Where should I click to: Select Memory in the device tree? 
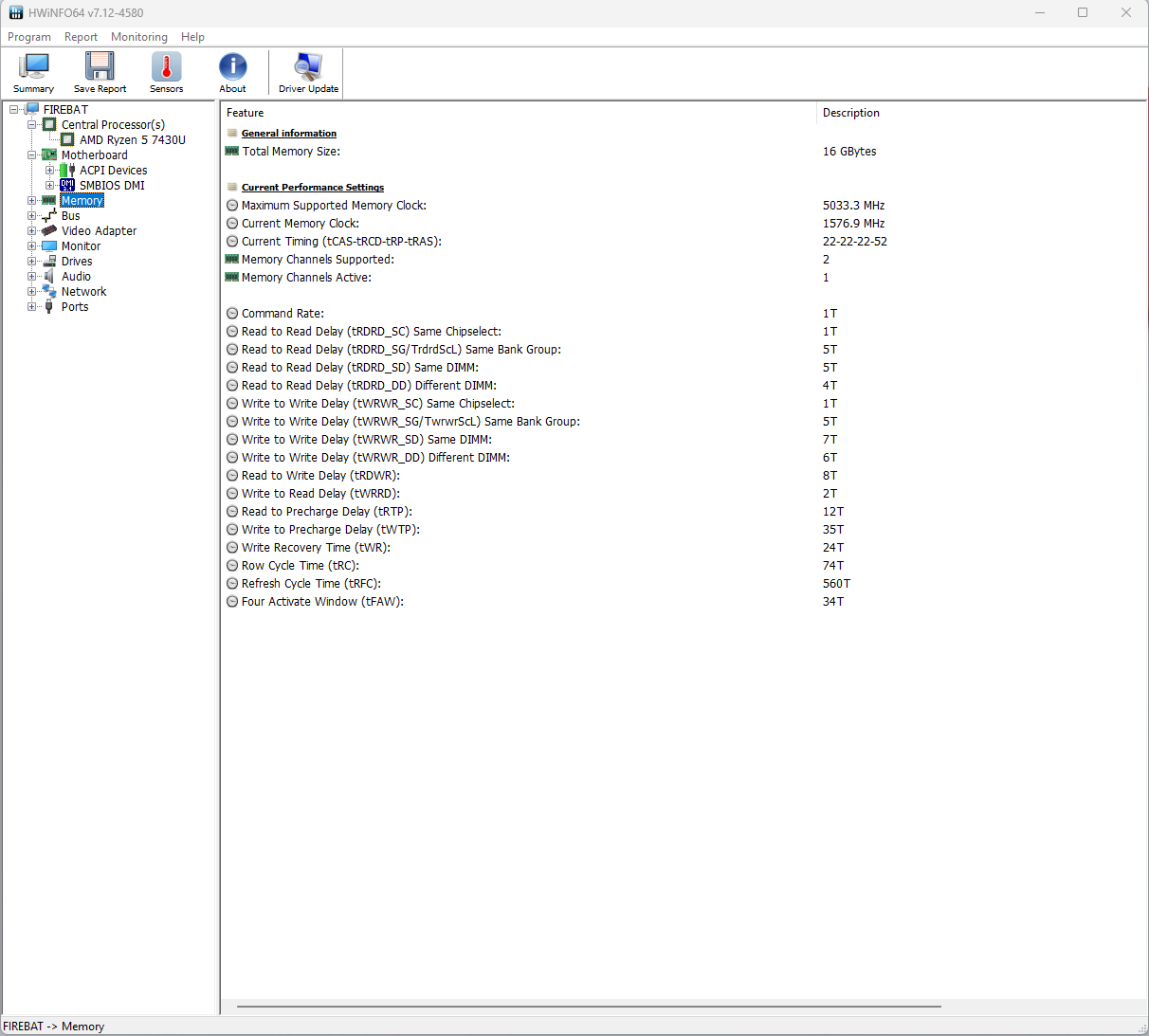pos(82,200)
